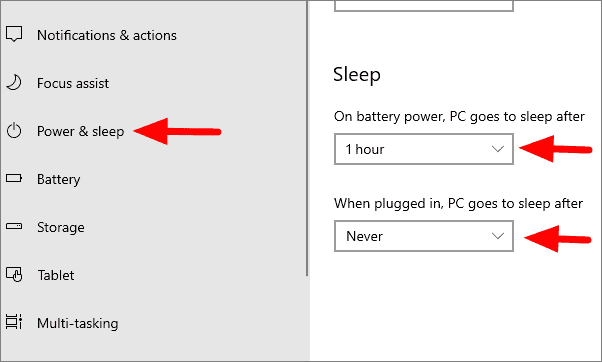602x362 pixels.
Task: Go to Focus assist settings
Action: pos(73,83)
